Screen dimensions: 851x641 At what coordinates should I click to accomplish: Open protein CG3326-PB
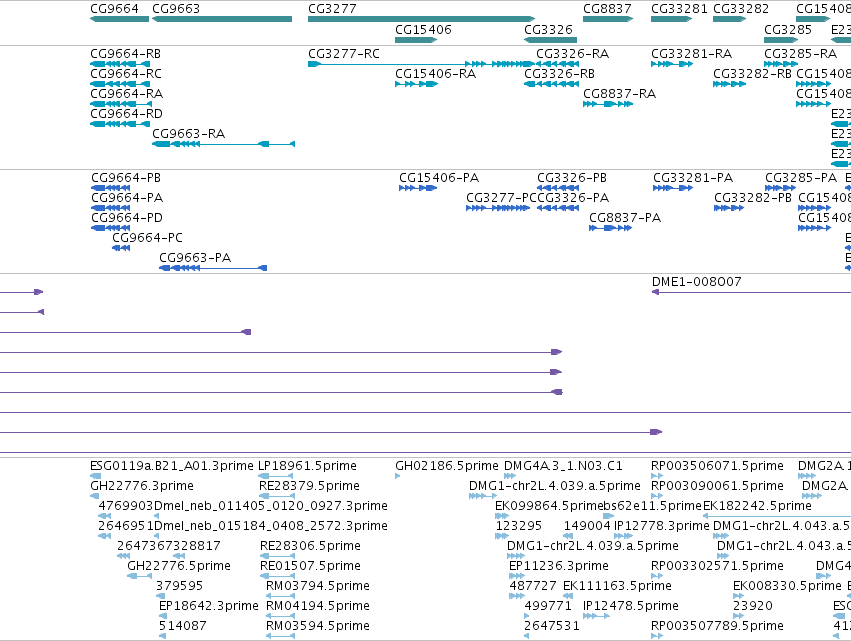572,178
